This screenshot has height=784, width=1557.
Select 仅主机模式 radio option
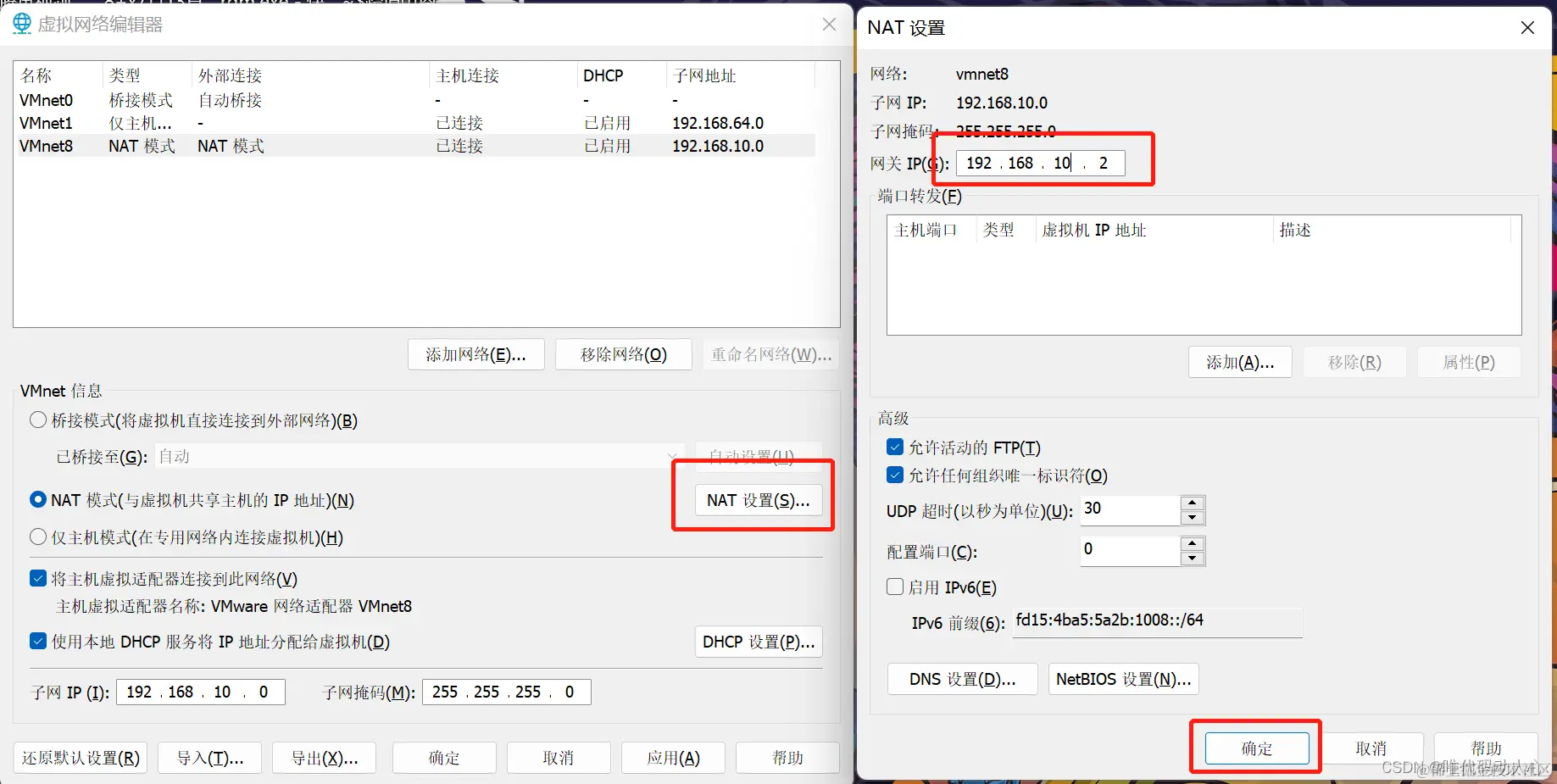[x=38, y=537]
